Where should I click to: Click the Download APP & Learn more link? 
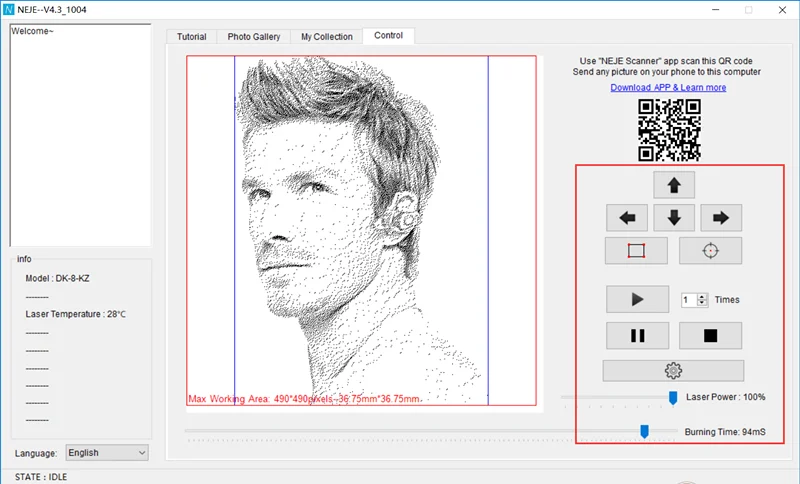668,87
